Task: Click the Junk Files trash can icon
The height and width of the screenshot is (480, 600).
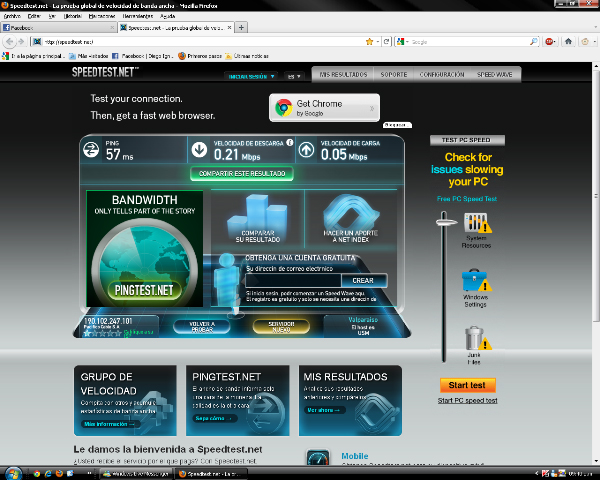Action: pyautogui.click(x=477, y=338)
